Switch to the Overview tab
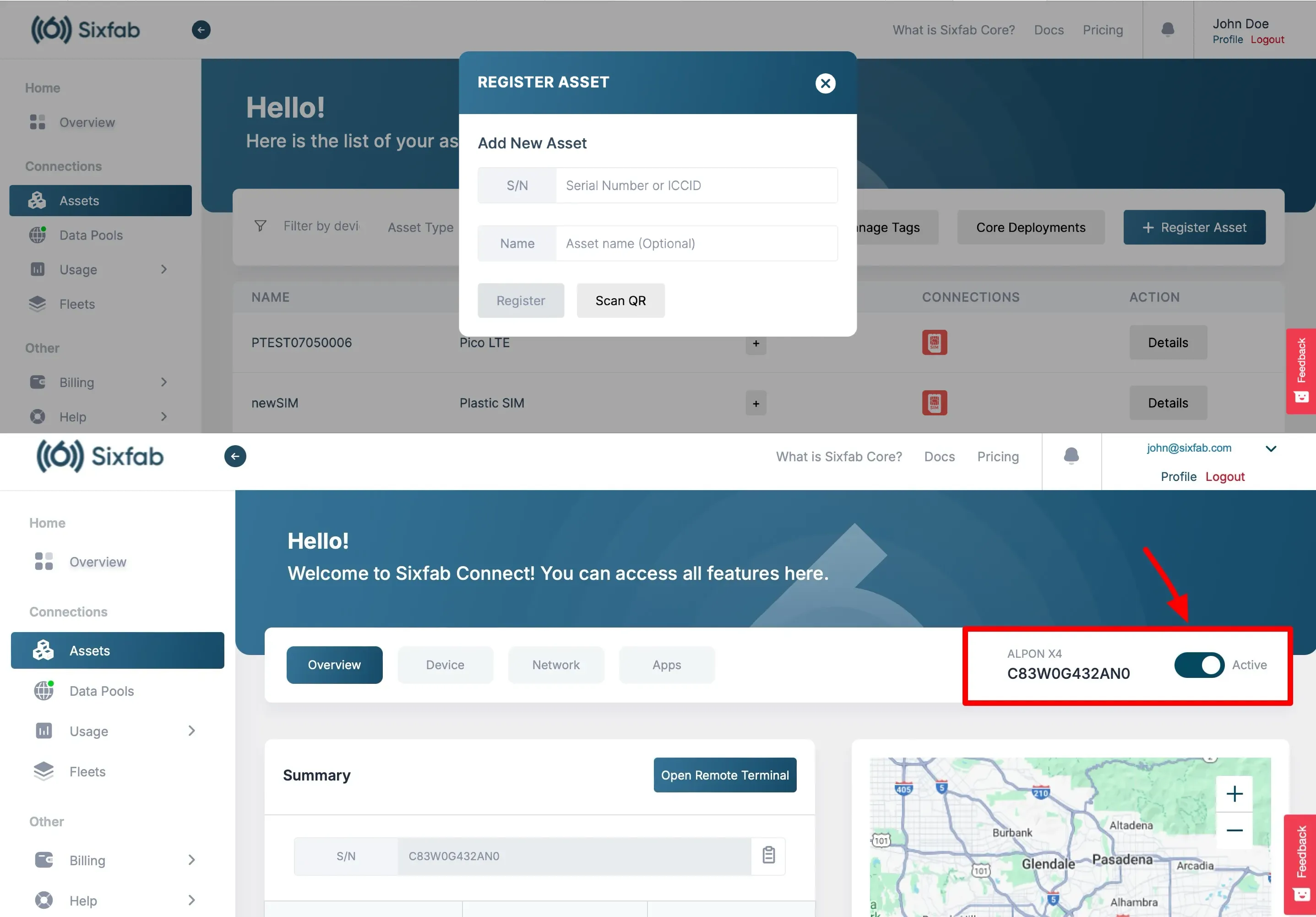Screen dimensions: 1316x917 pos(334,665)
